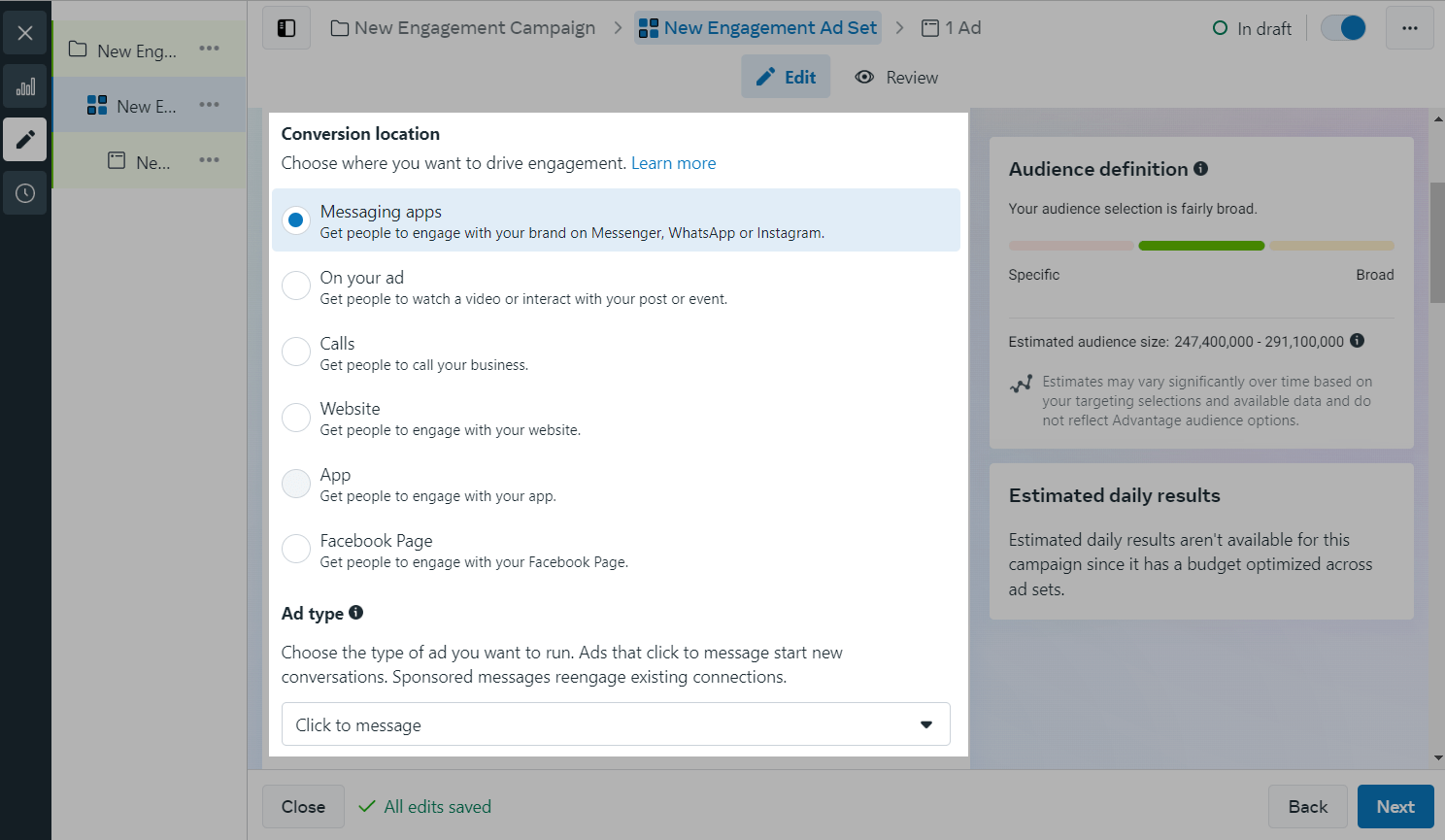Open options for the ad set tree item

click(210, 105)
